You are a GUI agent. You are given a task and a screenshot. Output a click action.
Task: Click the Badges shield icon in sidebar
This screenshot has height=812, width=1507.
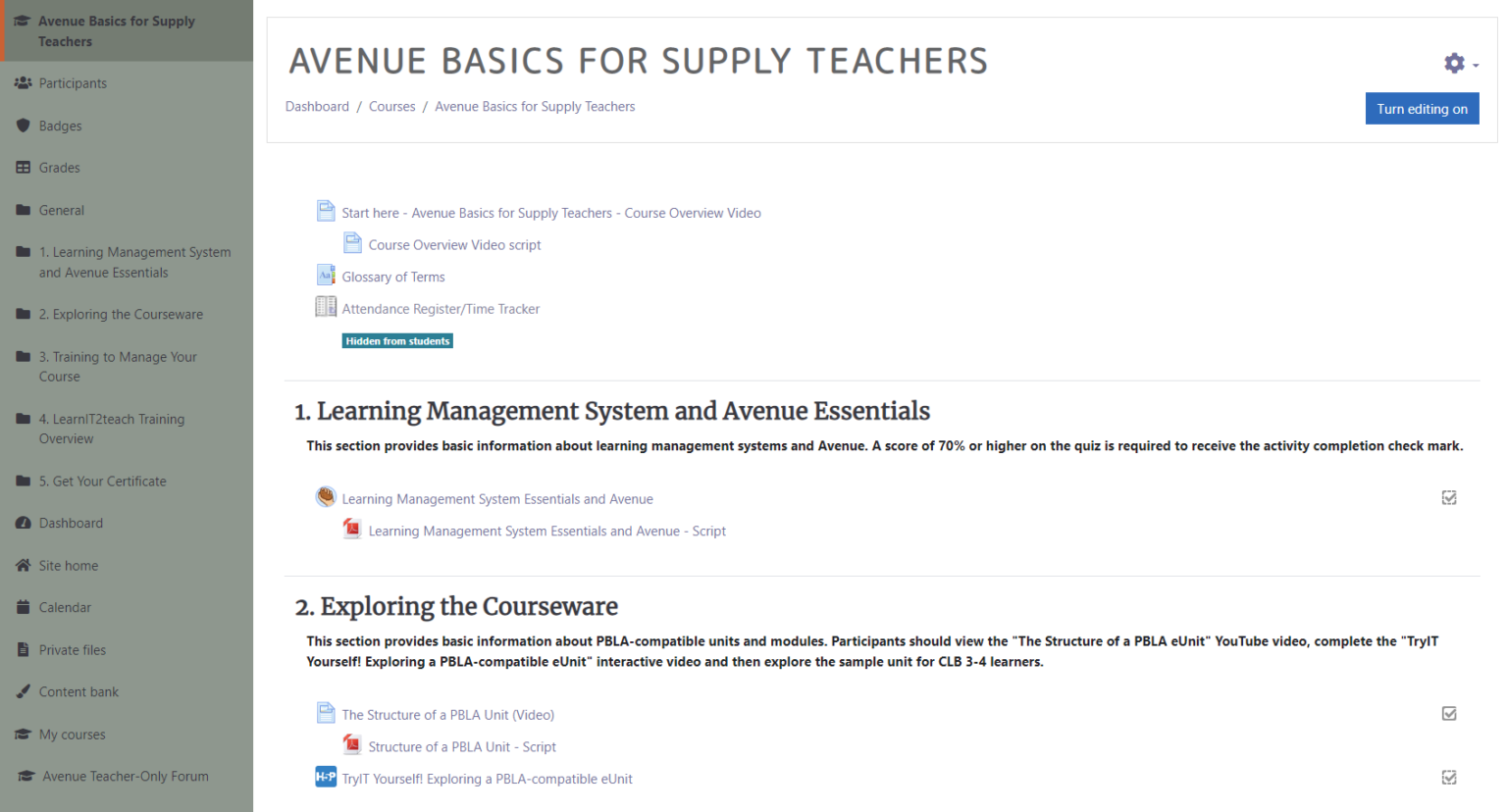click(x=24, y=126)
